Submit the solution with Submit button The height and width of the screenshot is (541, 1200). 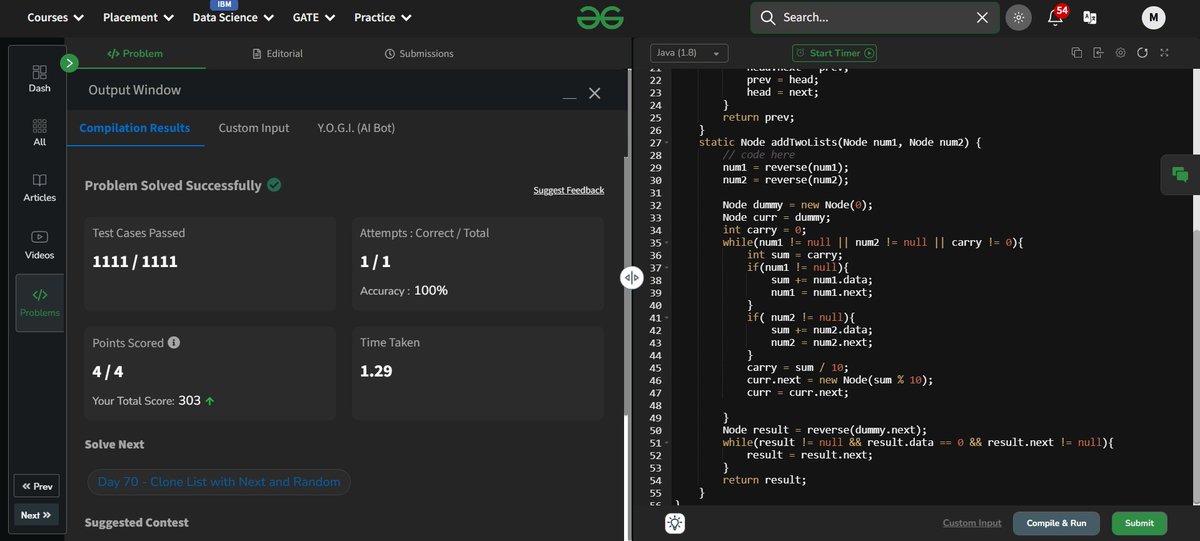[x=1139, y=523]
